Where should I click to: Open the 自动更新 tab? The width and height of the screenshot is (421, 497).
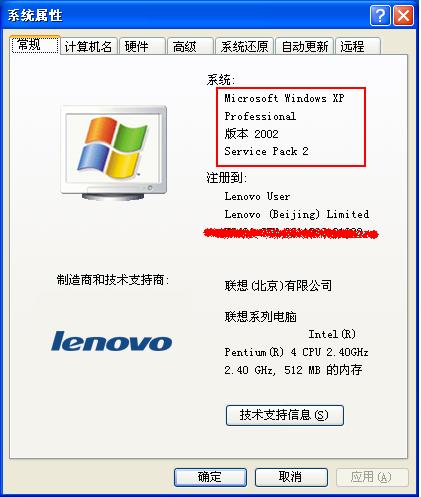pyautogui.click(x=304, y=46)
